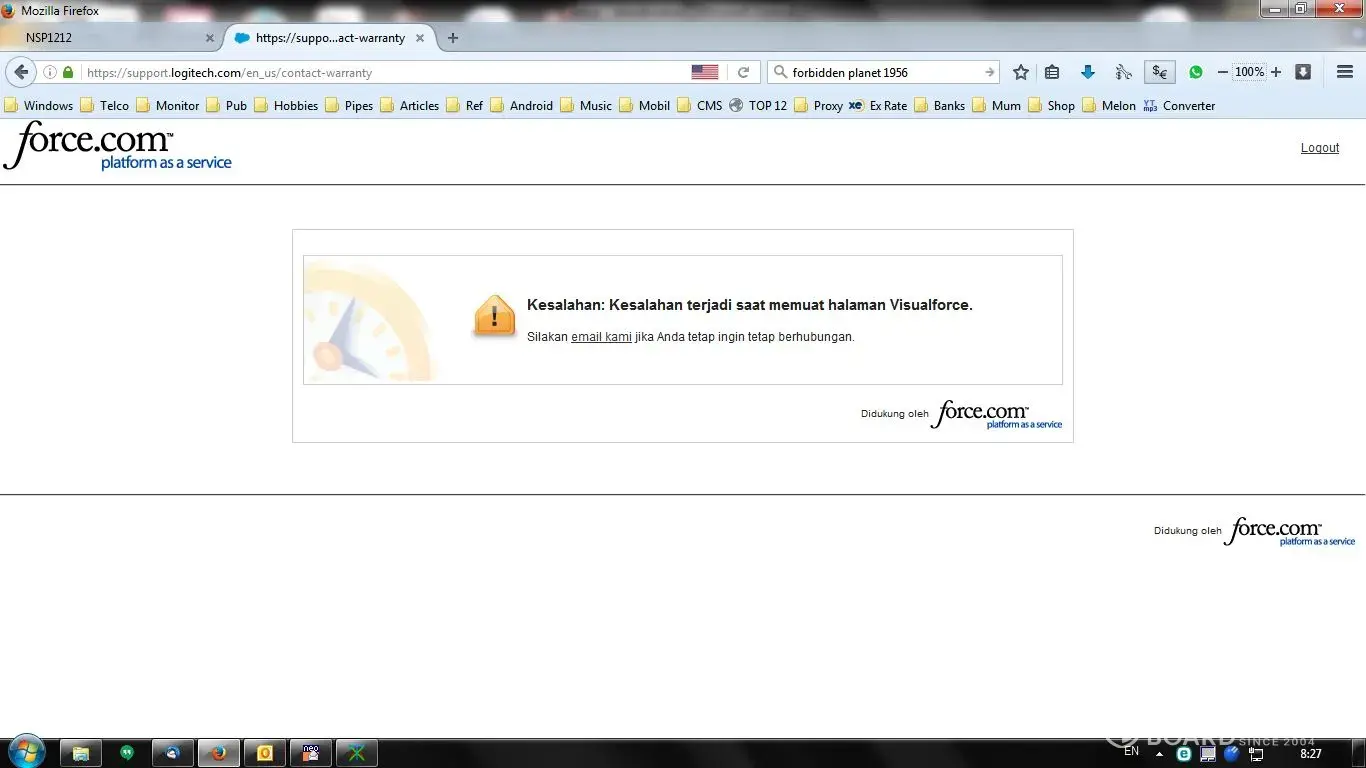Screen dimensions: 1366x768
Task: Open a new tab with plus button
Action: click(x=453, y=38)
